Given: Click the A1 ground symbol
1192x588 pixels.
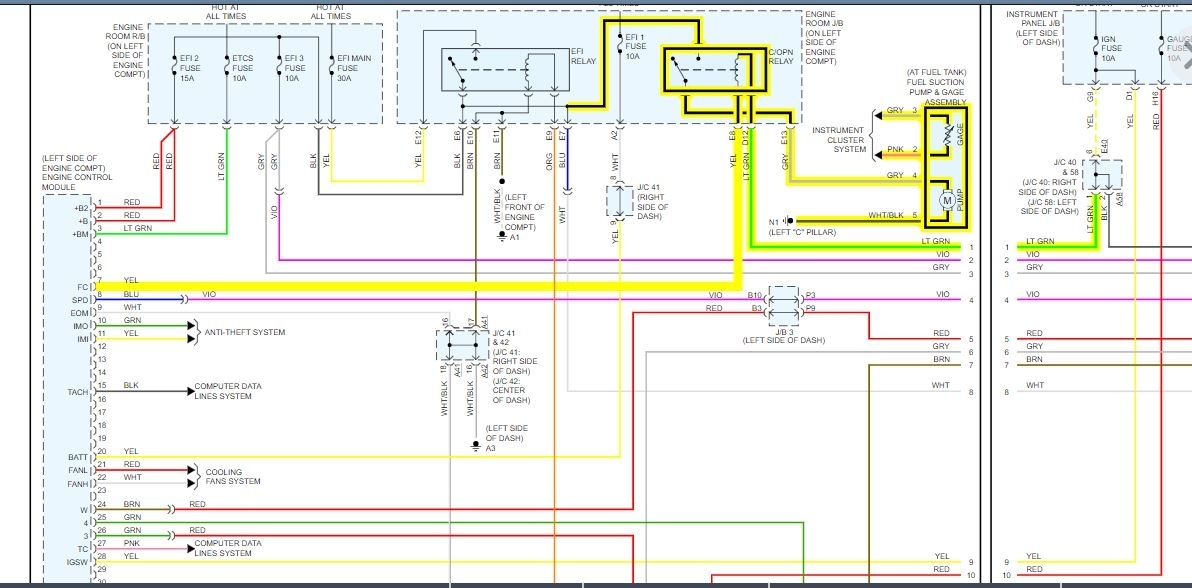Looking at the screenshot, I should coord(502,237).
